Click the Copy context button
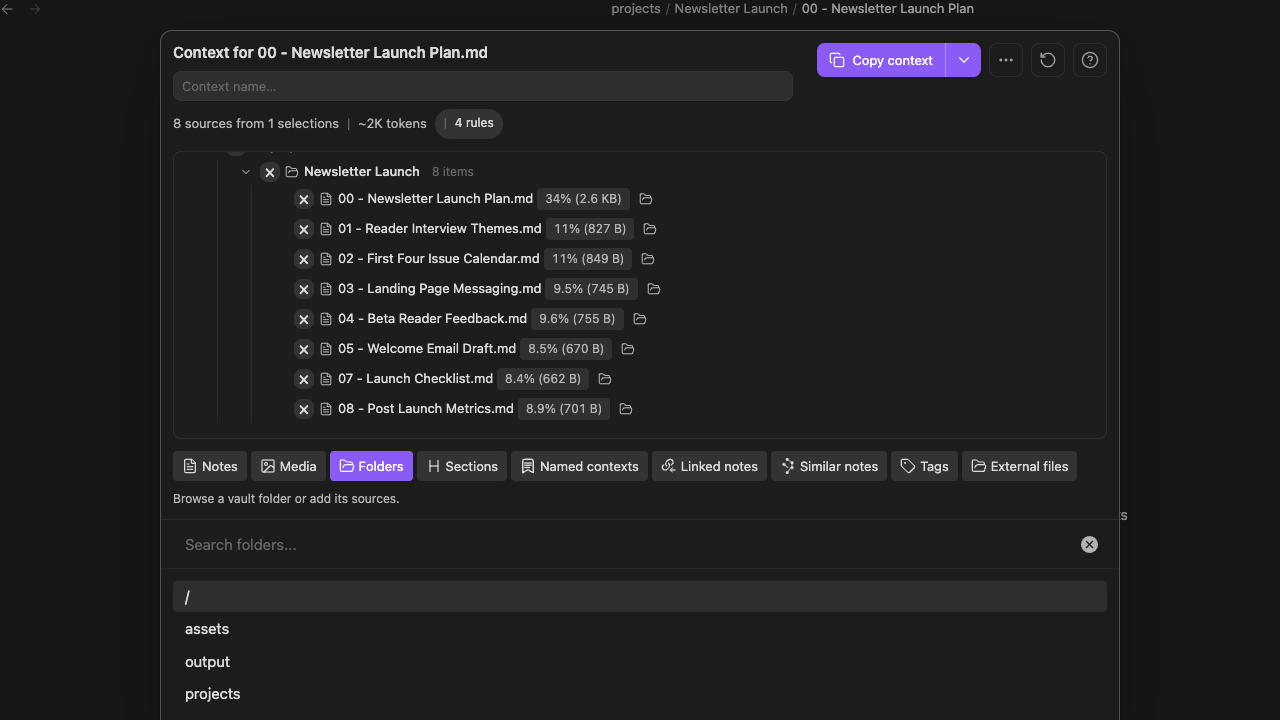This screenshot has width=1280, height=720. pos(881,60)
